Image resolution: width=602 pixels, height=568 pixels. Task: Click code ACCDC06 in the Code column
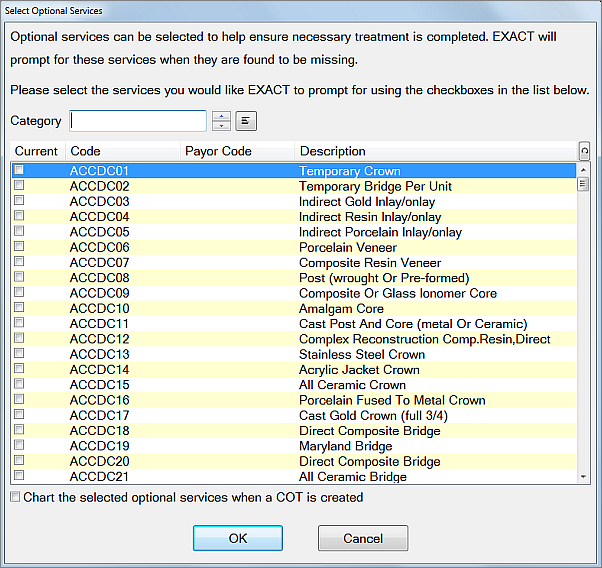coord(99,247)
